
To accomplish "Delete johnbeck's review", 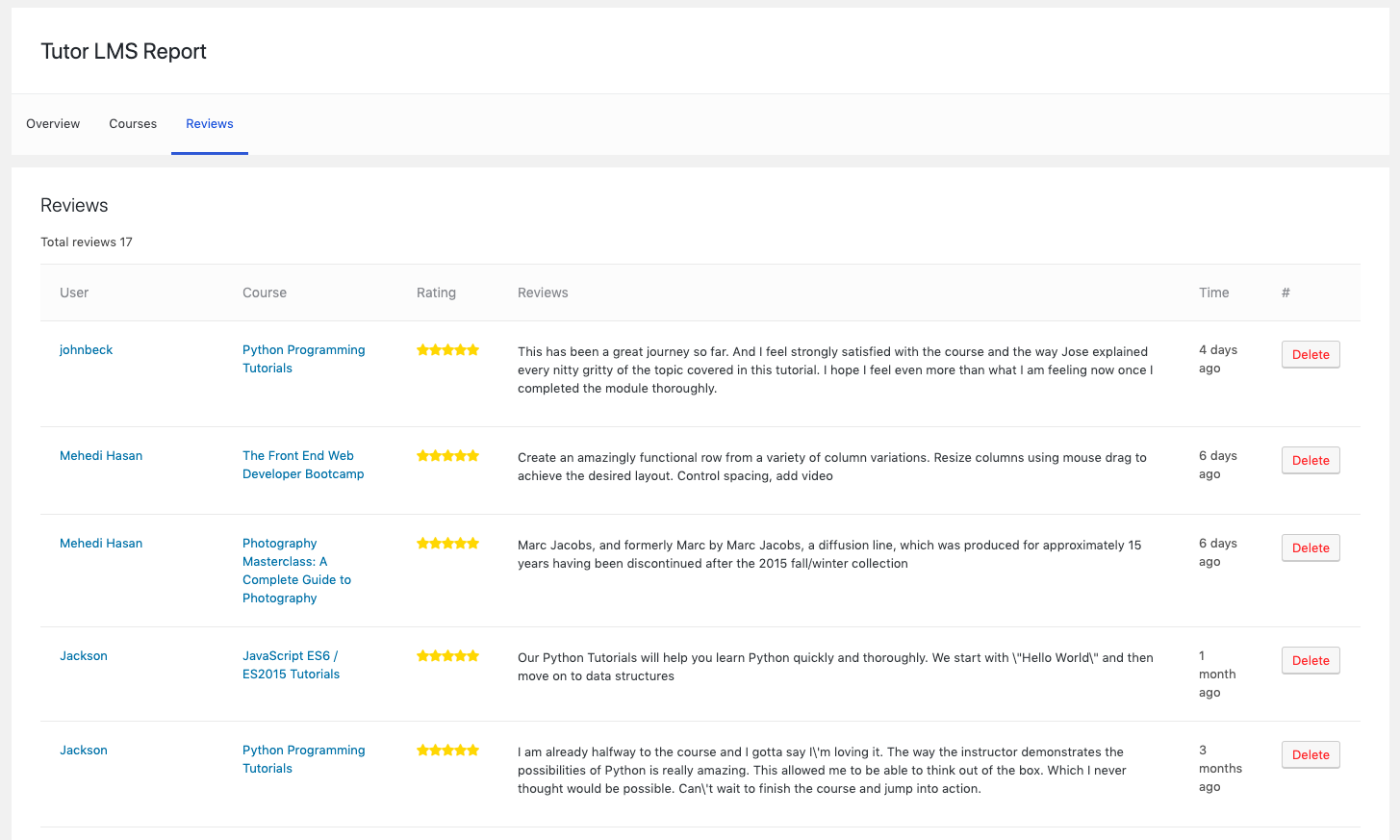I will (1311, 354).
